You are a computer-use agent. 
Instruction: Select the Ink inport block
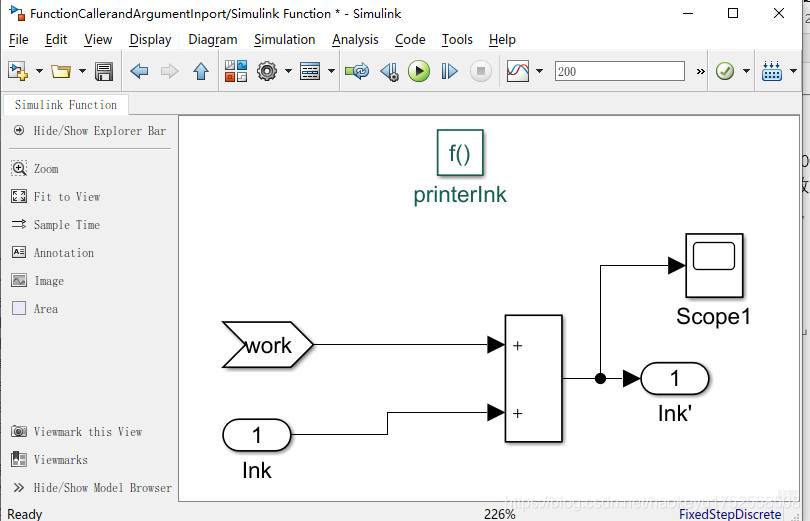pos(257,435)
